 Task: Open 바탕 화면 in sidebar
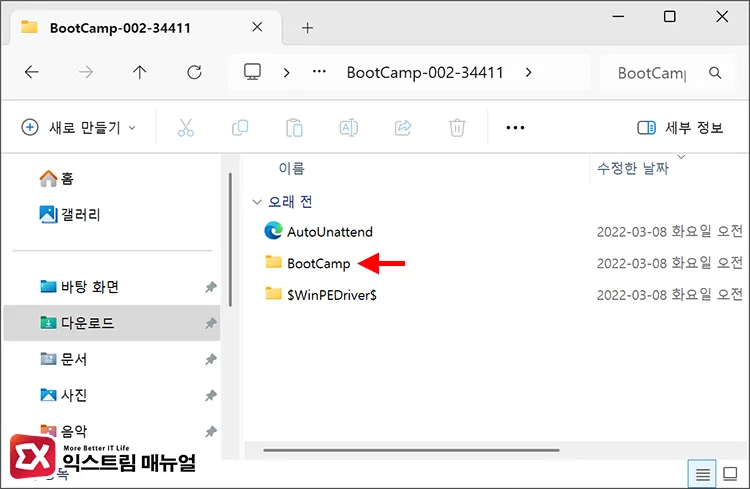pos(79,287)
